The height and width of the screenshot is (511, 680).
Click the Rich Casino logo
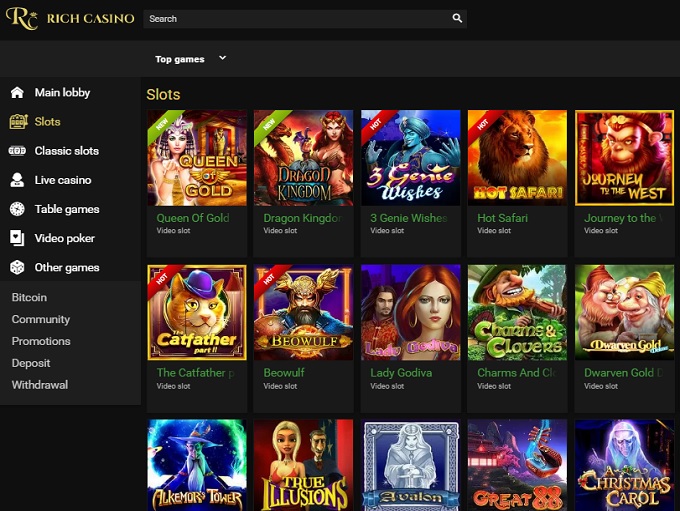pyautogui.click(x=69, y=19)
